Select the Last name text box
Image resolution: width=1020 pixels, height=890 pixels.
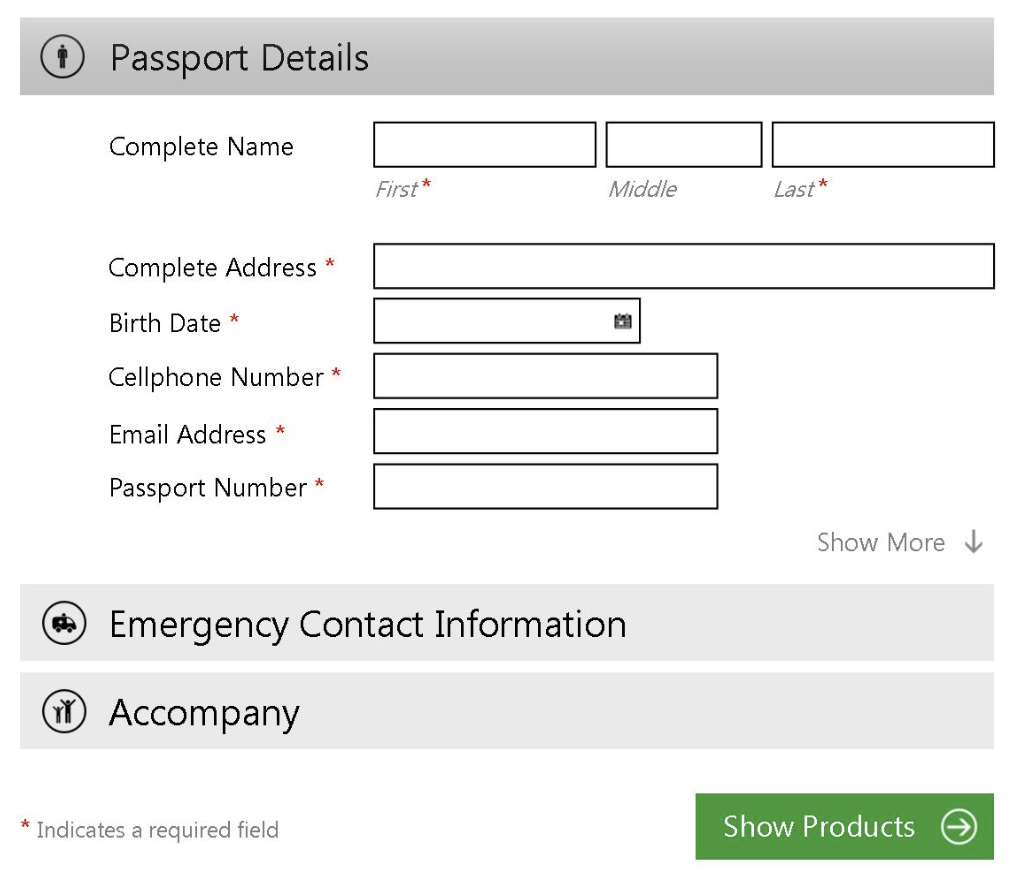click(x=882, y=145)
